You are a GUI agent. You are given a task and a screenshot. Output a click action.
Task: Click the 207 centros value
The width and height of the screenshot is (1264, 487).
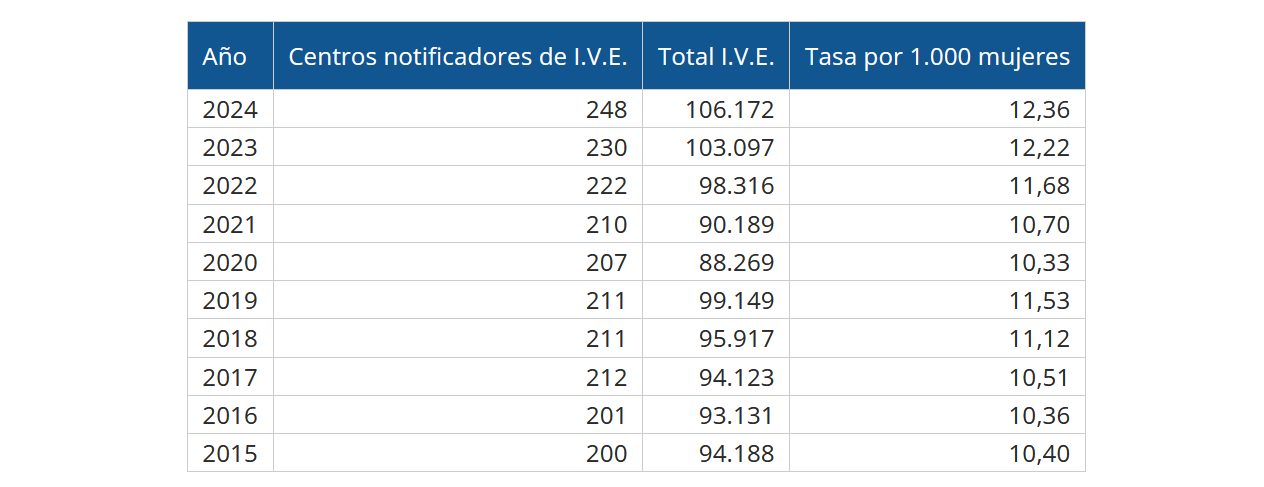coord(606,263)
